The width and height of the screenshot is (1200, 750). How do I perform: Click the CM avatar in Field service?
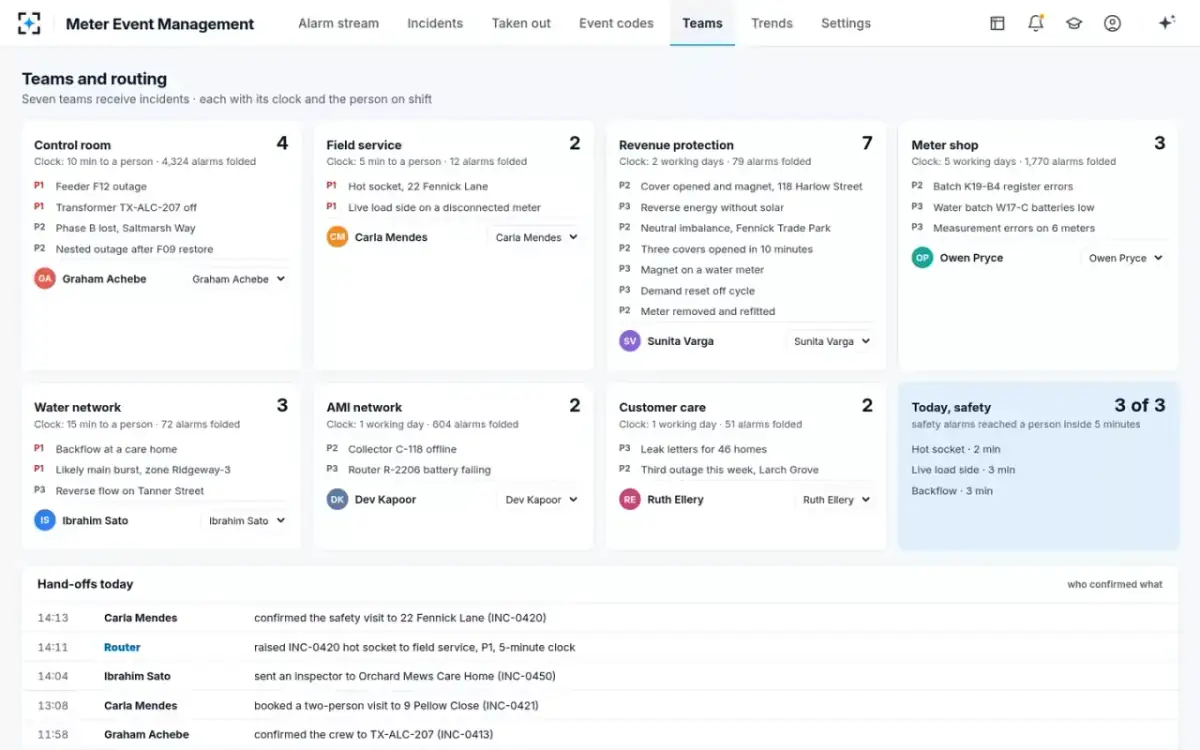point(337,237)
